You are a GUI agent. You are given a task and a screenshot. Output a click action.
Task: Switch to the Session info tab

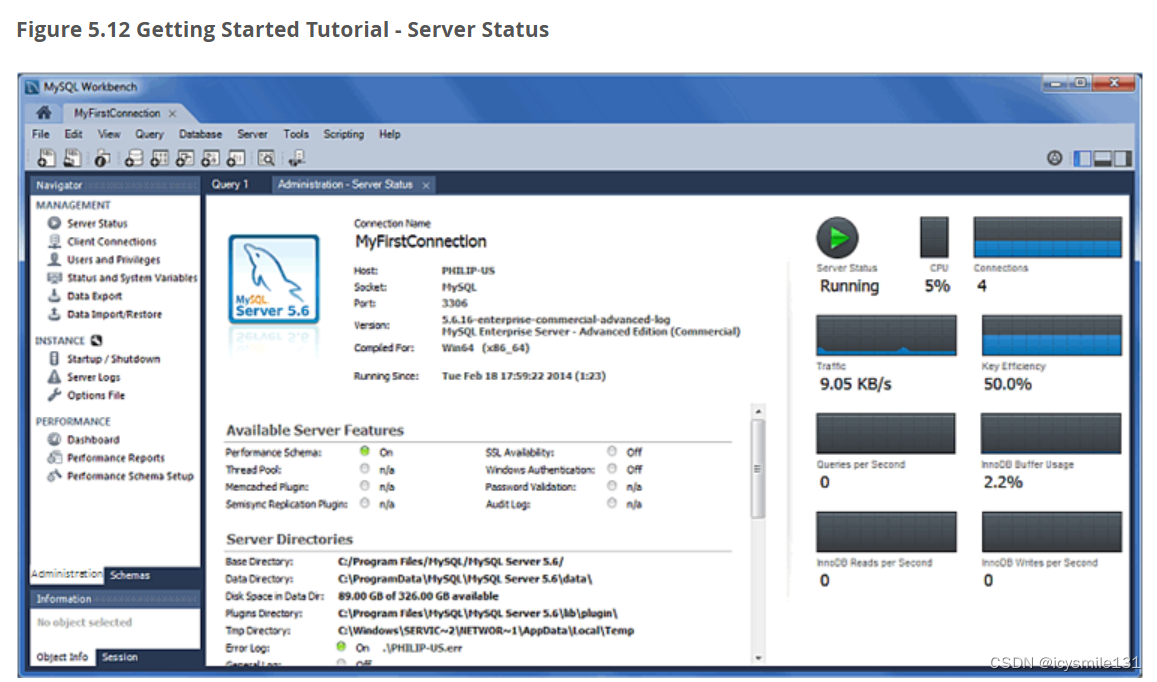click(120, 657)
